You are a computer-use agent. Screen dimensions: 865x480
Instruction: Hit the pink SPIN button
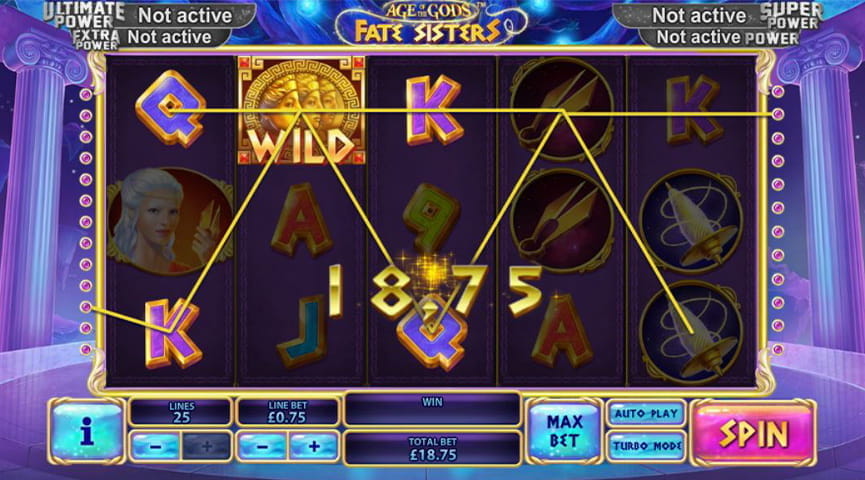pos(754,433)
